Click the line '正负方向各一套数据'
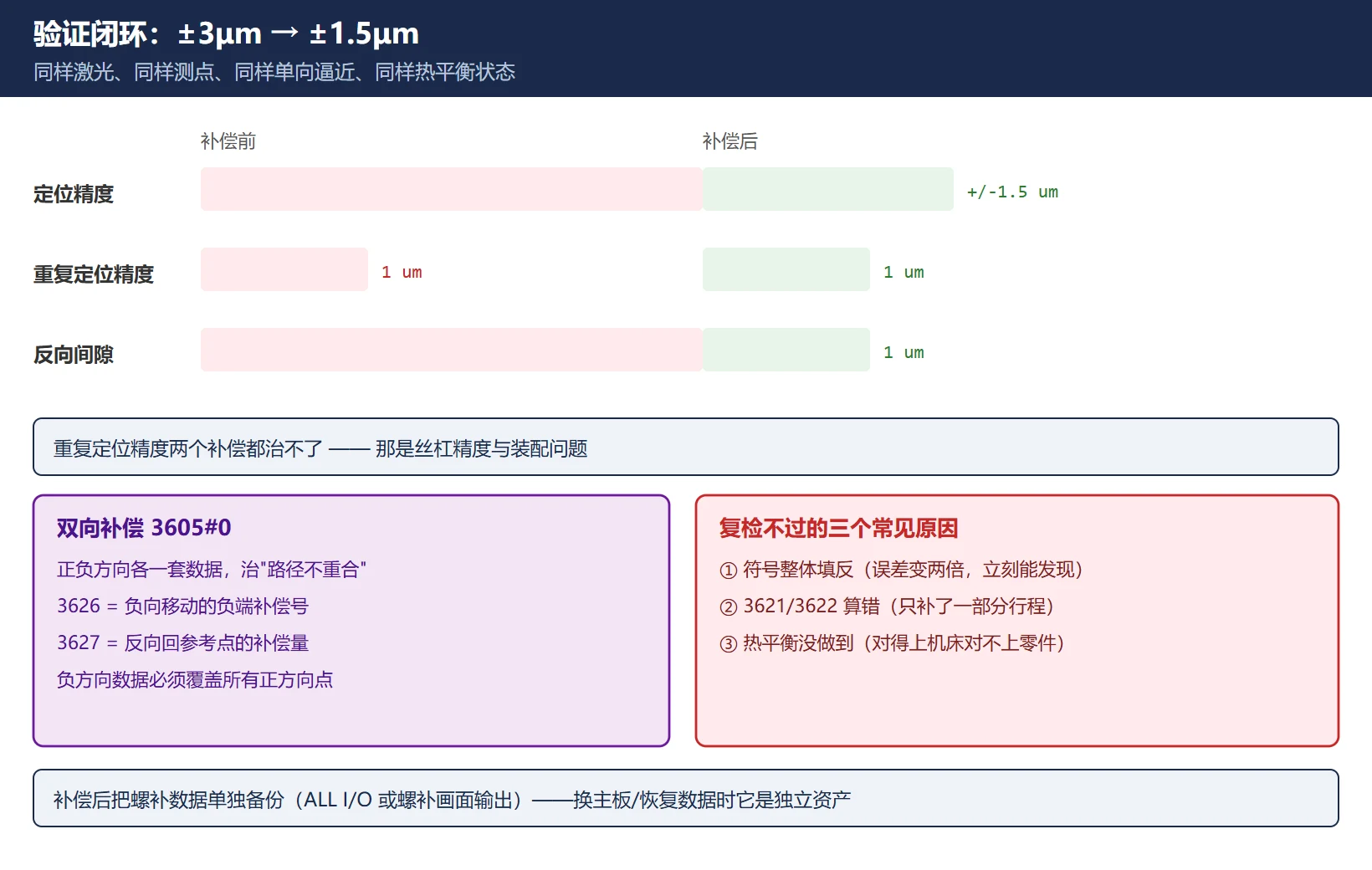The image size is (1372, 870). [x=212, y=570]
